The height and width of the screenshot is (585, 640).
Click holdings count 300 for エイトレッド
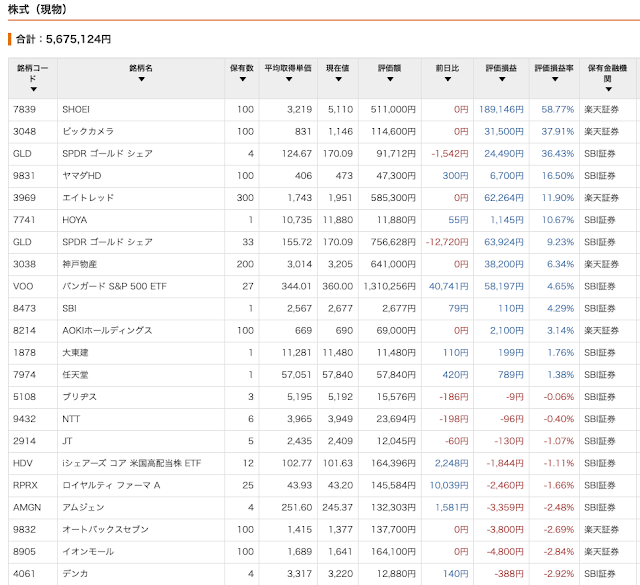[245, 198]
